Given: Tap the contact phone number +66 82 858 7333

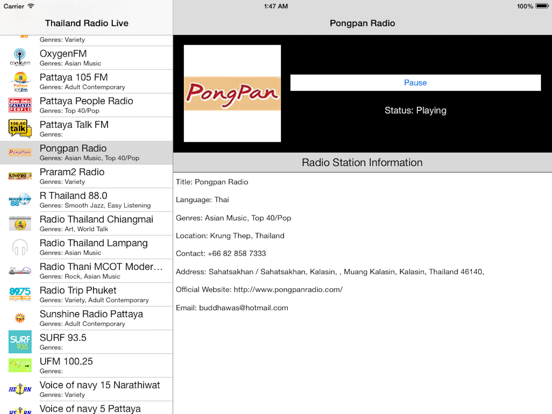Looking at the screenshot, I should pyautogui.click(x=237, y=253).
